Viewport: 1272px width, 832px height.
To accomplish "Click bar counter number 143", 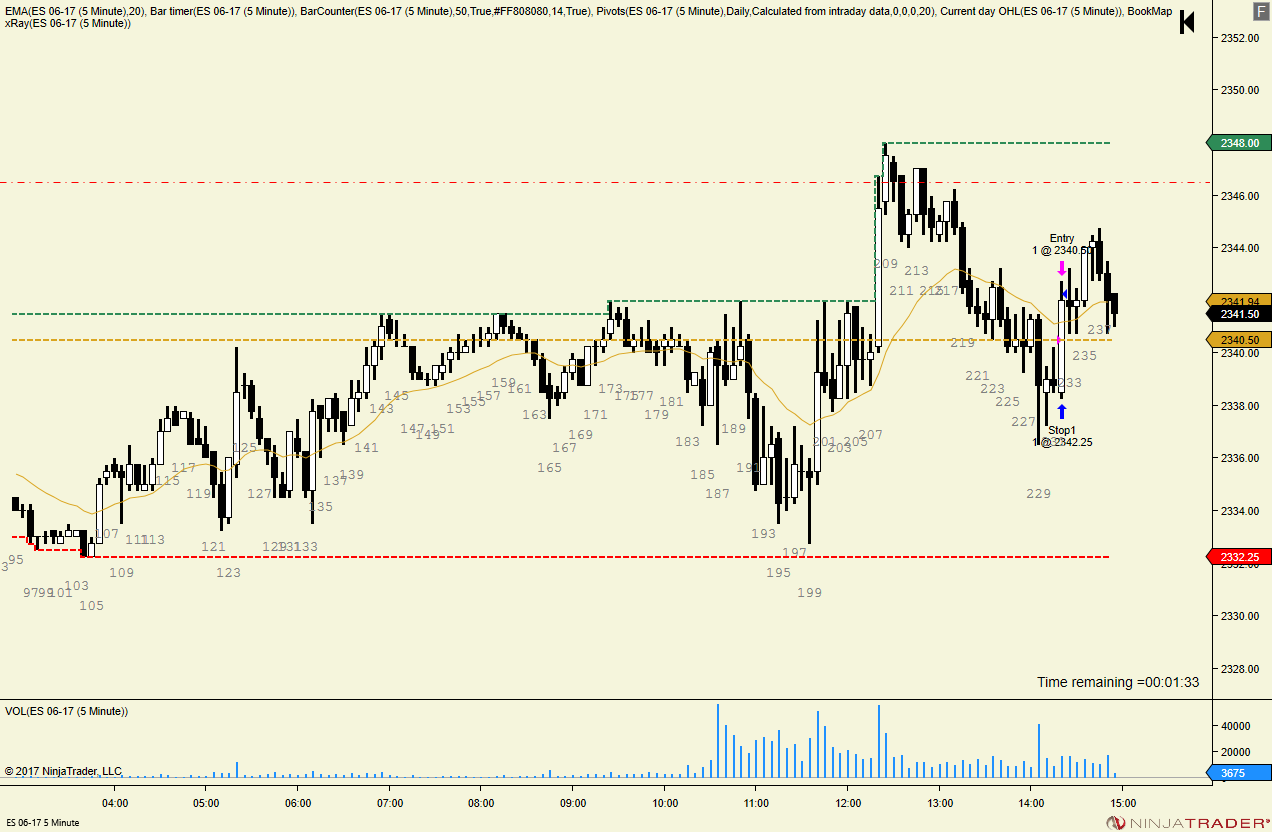I will tap(381, 409).
